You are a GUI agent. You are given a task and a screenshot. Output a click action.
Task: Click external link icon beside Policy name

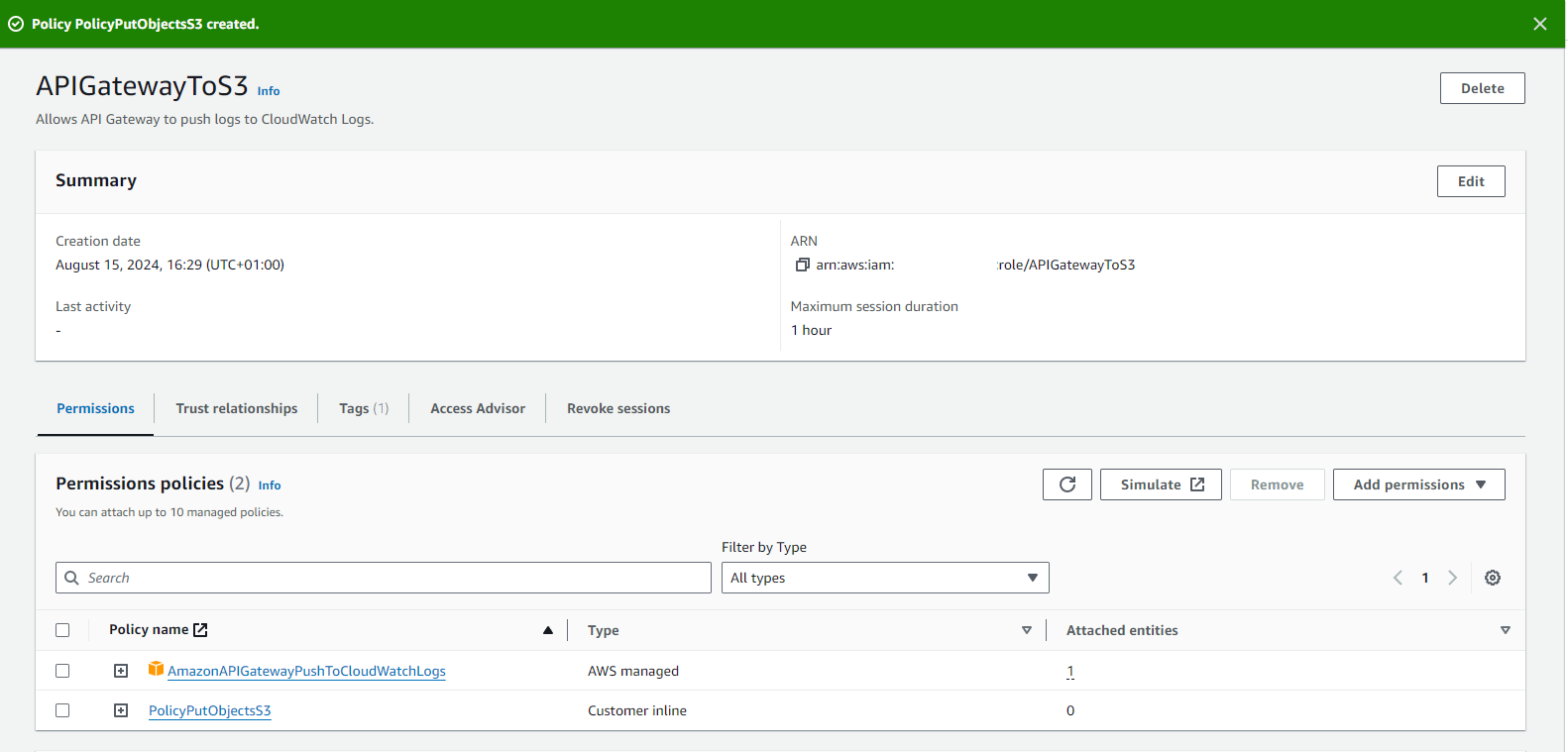(200, 630)
